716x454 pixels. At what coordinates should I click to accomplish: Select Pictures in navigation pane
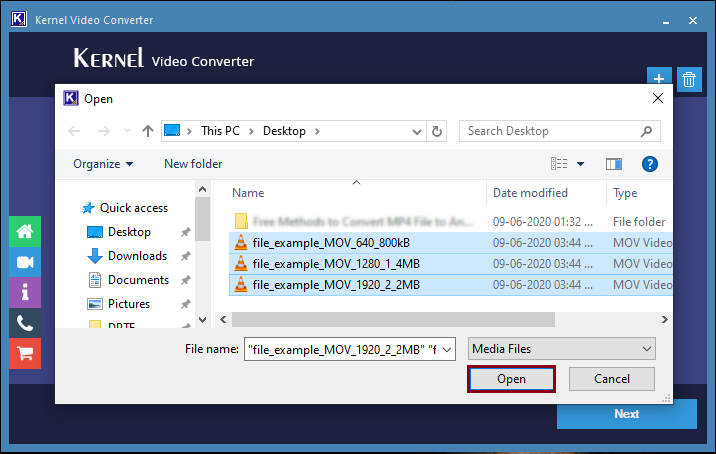coord(129,304)
